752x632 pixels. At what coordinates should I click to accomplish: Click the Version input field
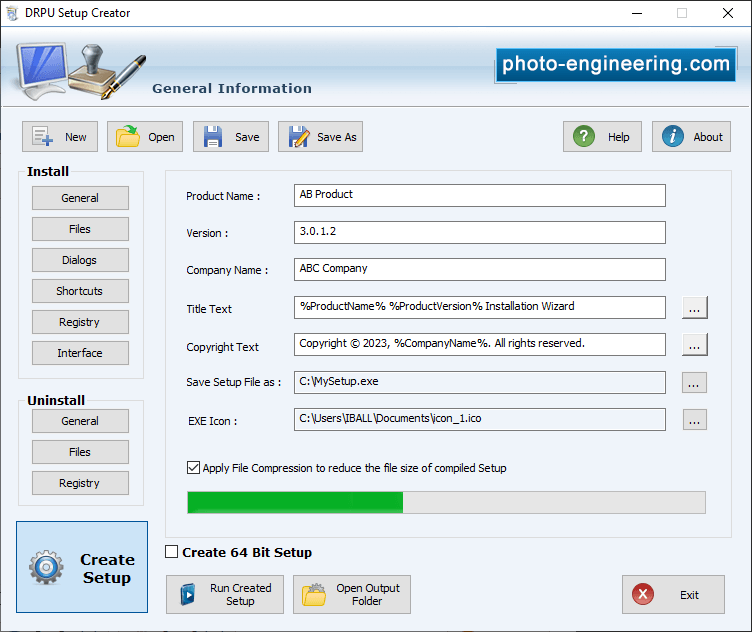pos(480,233)
